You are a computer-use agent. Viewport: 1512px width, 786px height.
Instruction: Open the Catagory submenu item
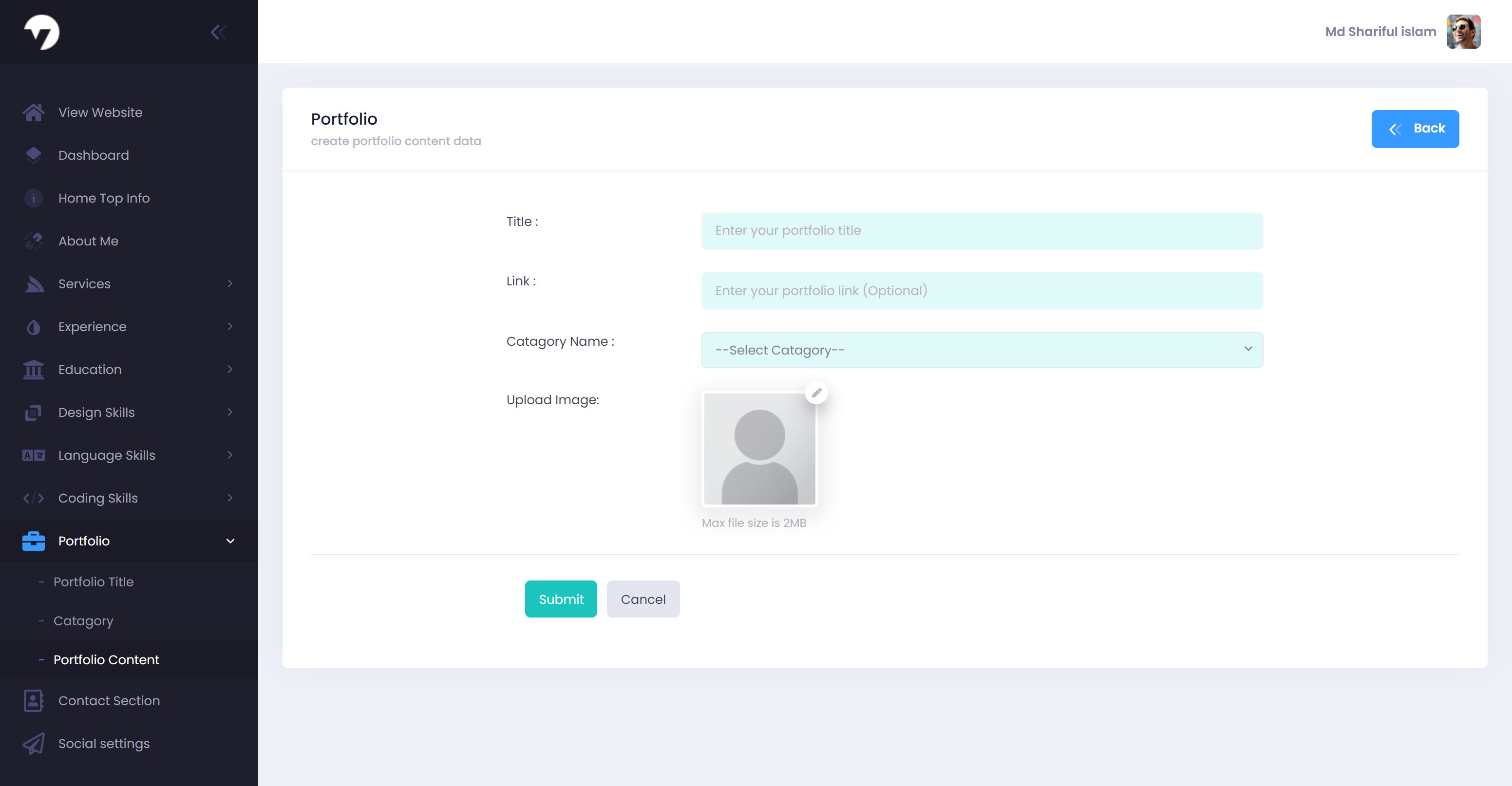[x=83, y=620]
